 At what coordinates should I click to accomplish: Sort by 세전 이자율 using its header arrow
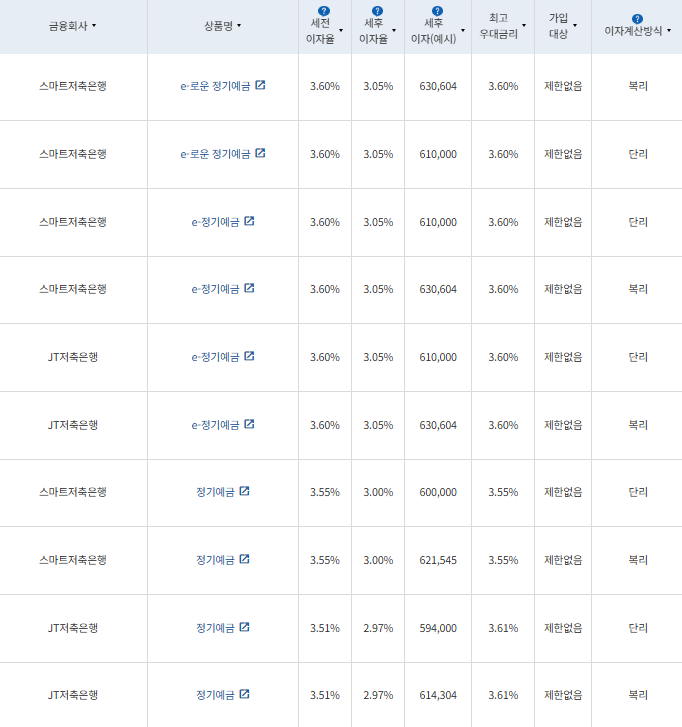pyautogui.click(x=341, y=31)
